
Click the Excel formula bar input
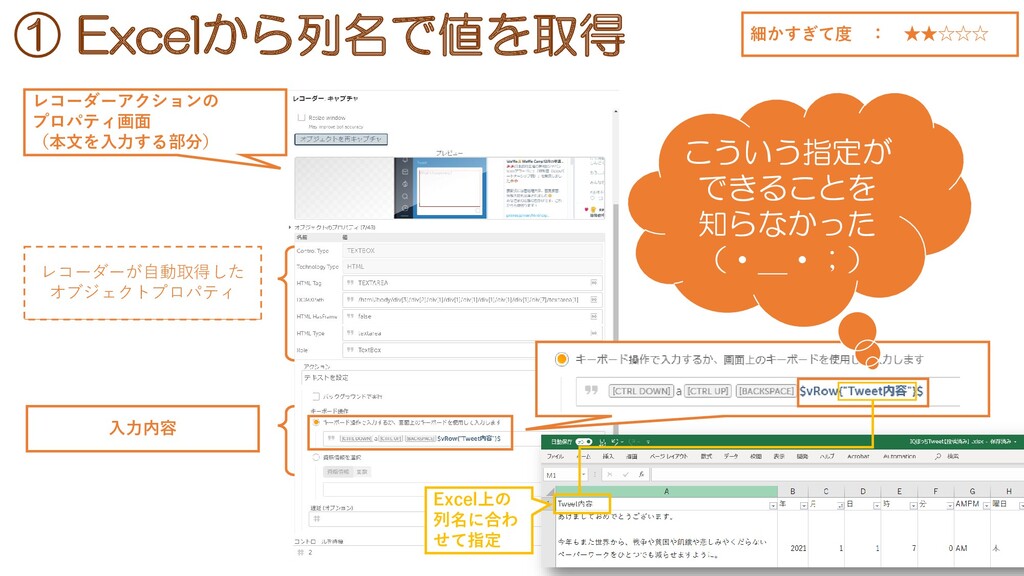point(837,475)
